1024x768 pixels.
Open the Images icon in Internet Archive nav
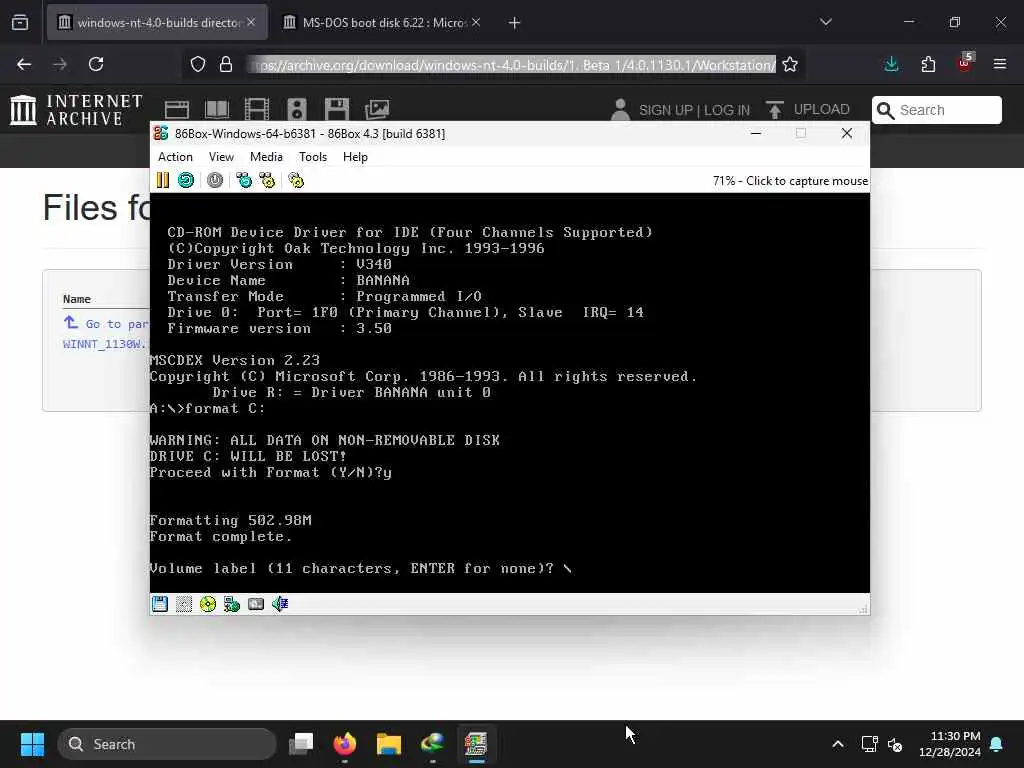(x=377, y=109)
